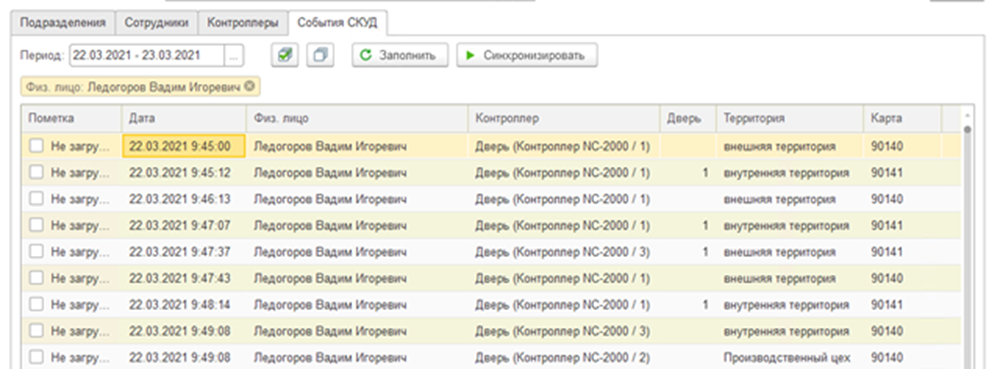The image size is (989, 369).
Task: Click the card number in the 9:45:12 row
Action: tap(902, 173)
